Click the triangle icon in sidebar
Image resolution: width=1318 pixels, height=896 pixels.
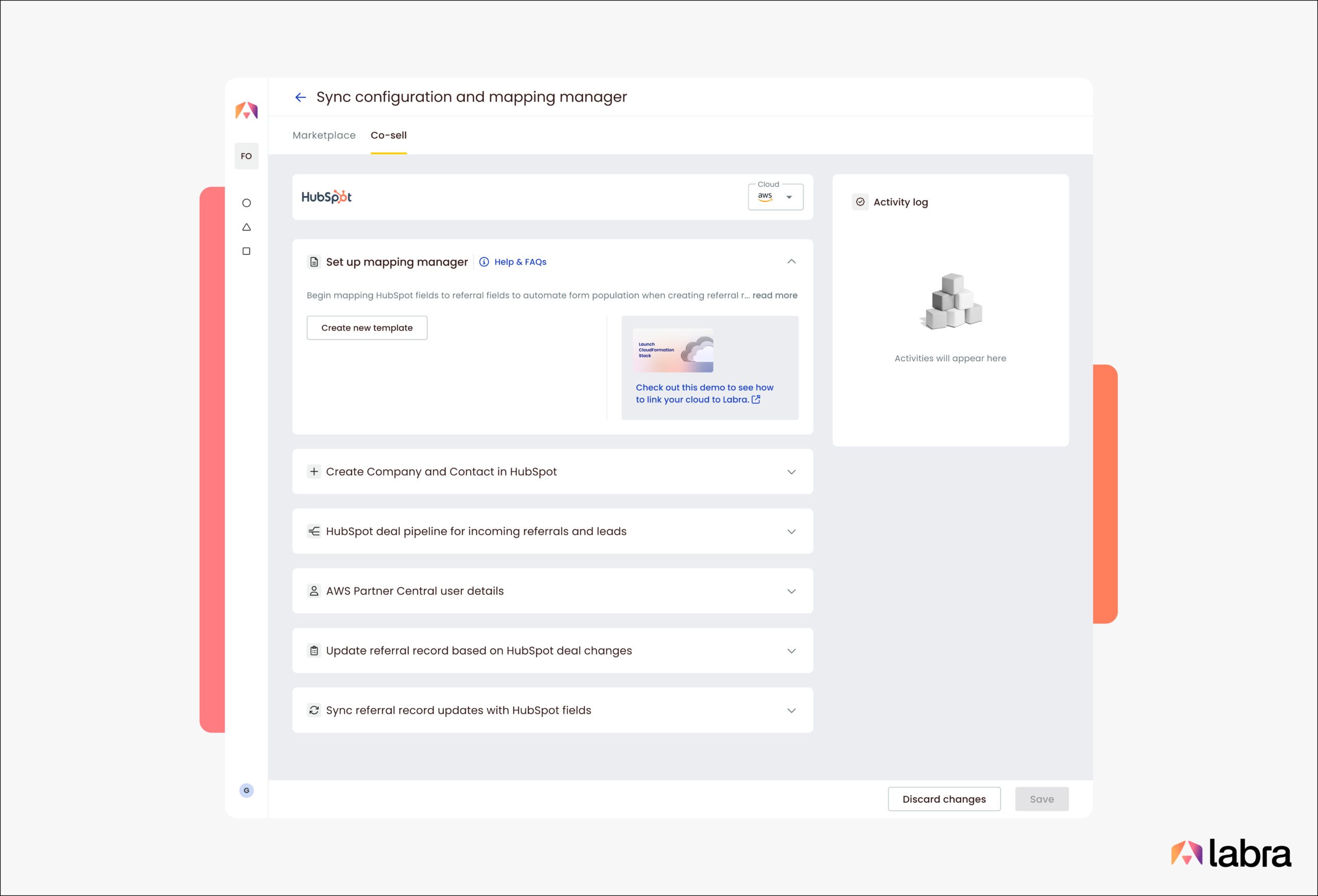(246, 226)
